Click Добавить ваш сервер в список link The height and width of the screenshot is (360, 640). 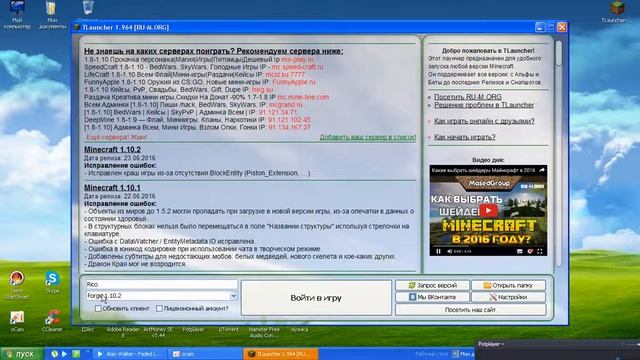(x=368, y=137)
